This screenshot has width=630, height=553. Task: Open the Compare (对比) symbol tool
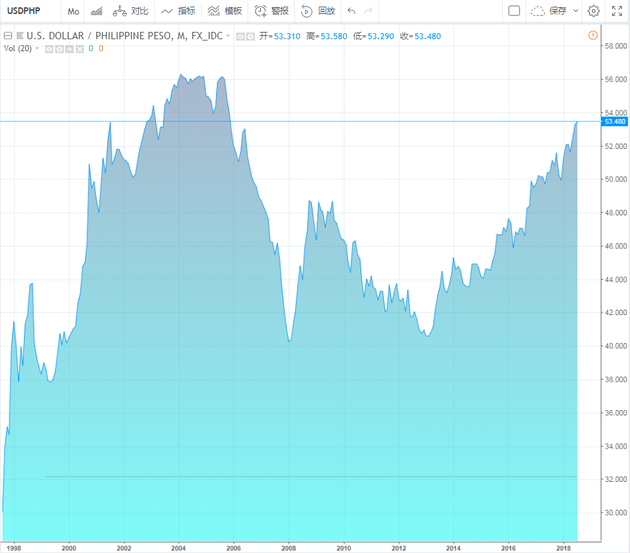pyautogui.click(x=131, y=11)
